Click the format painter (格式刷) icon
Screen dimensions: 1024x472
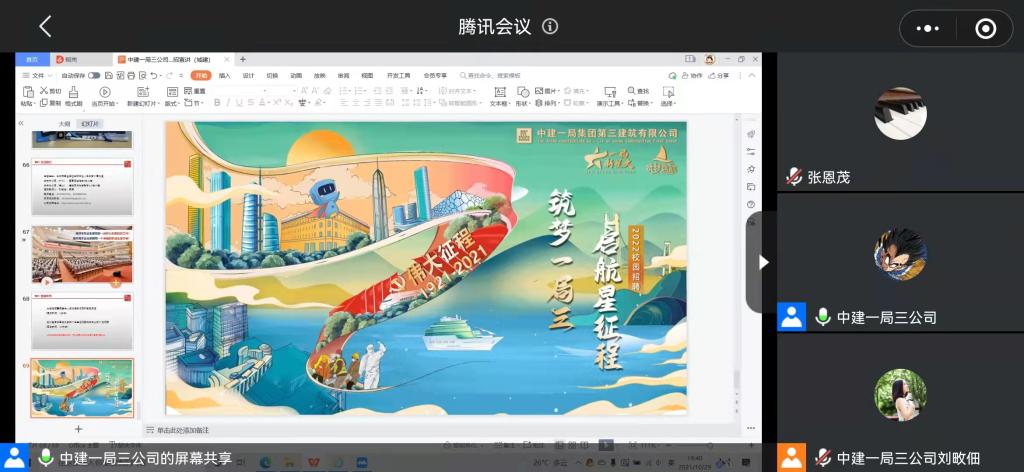74,93
